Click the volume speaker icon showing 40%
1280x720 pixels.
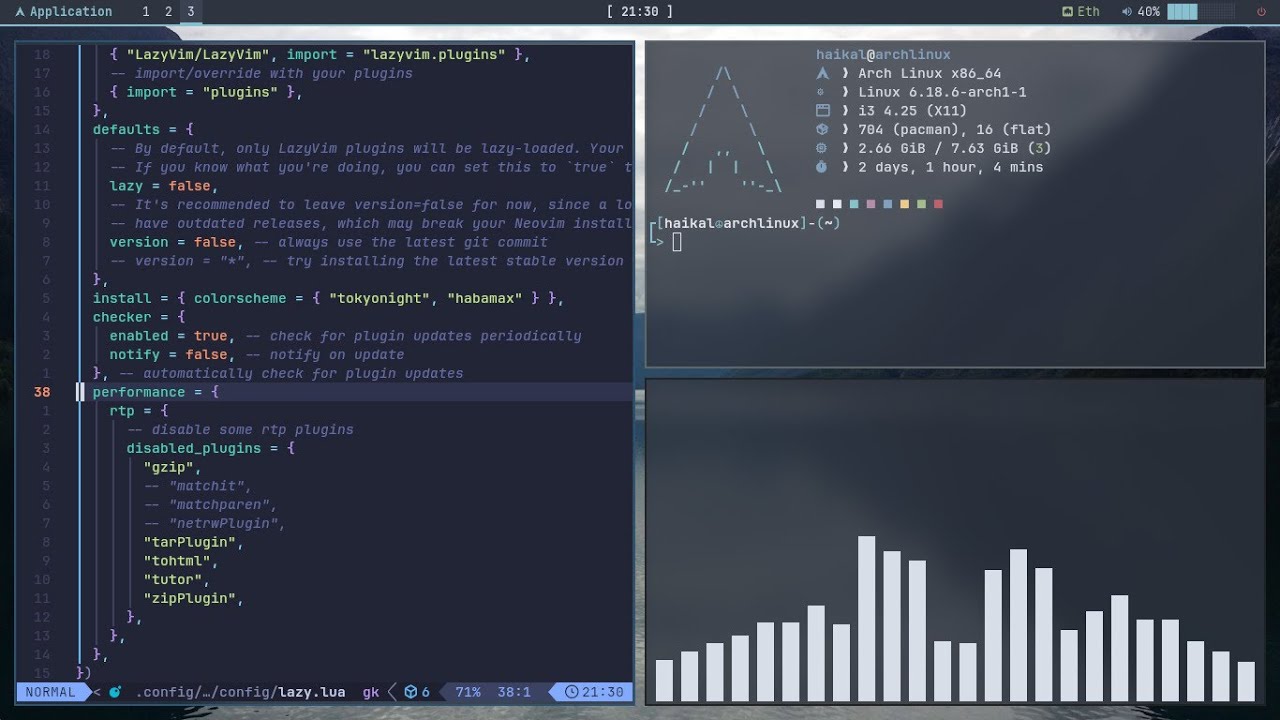pyautogui.click(x=1127, y=12)
